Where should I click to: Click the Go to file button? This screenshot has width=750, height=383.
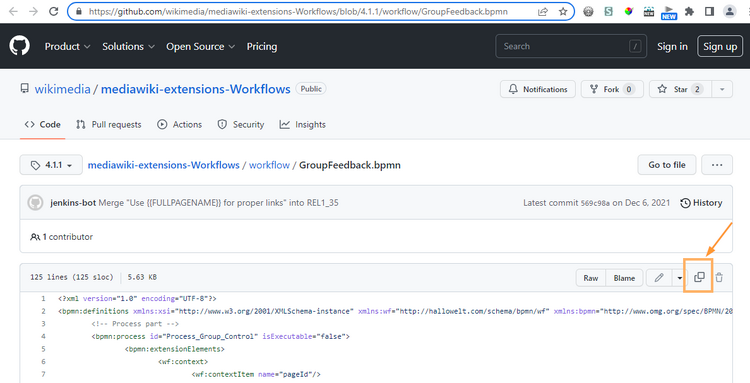pyautogui.click(x=667, y=164)
